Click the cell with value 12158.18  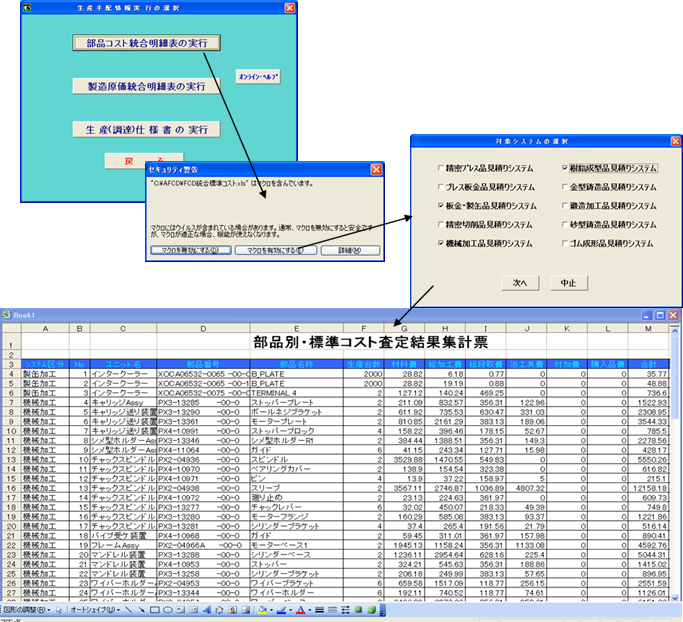(x=648, y=488)
